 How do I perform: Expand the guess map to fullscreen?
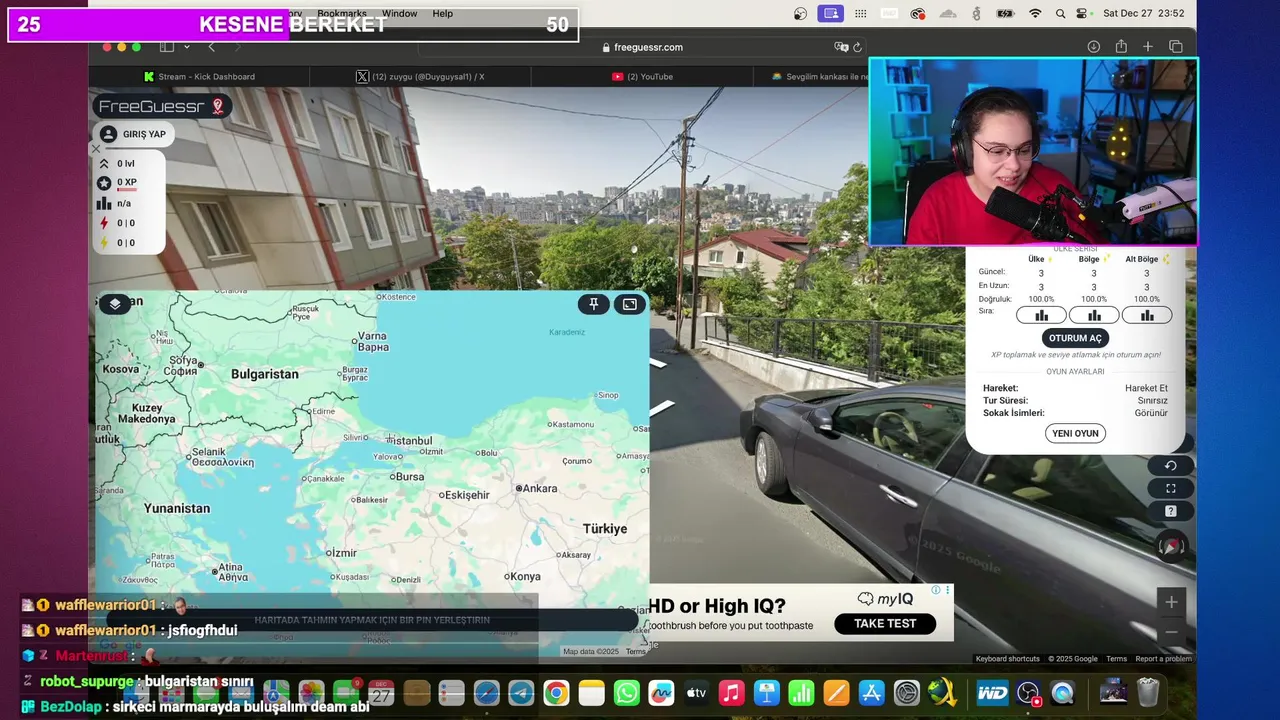[x=629, y=304]
